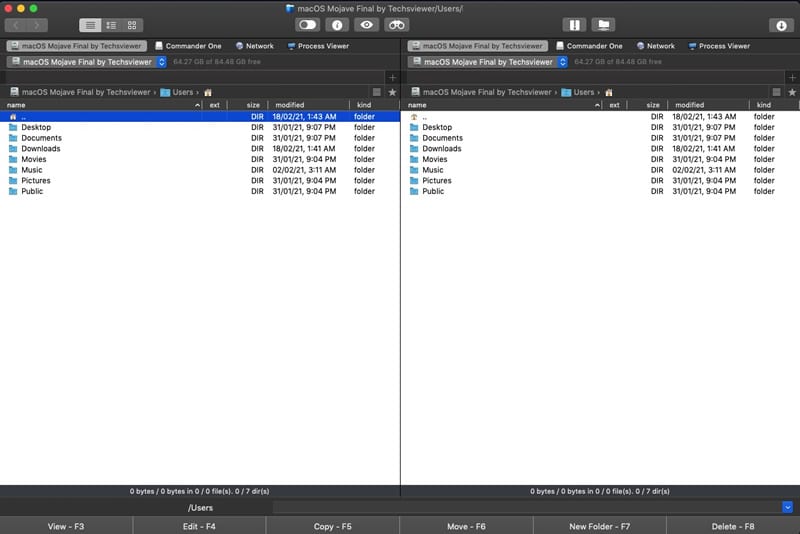The width and height of the screenshot is (800, 534).
Task: Open downloads queue arrow icon
Action: point(781,25)
